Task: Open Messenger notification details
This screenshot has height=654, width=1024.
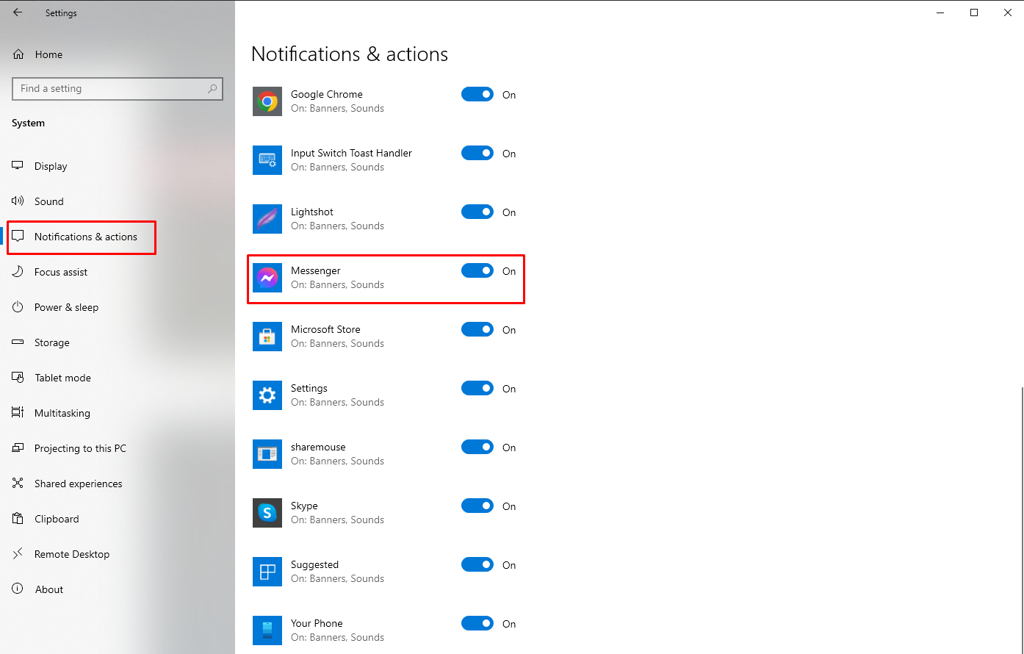Action: (x=337, y=278)
